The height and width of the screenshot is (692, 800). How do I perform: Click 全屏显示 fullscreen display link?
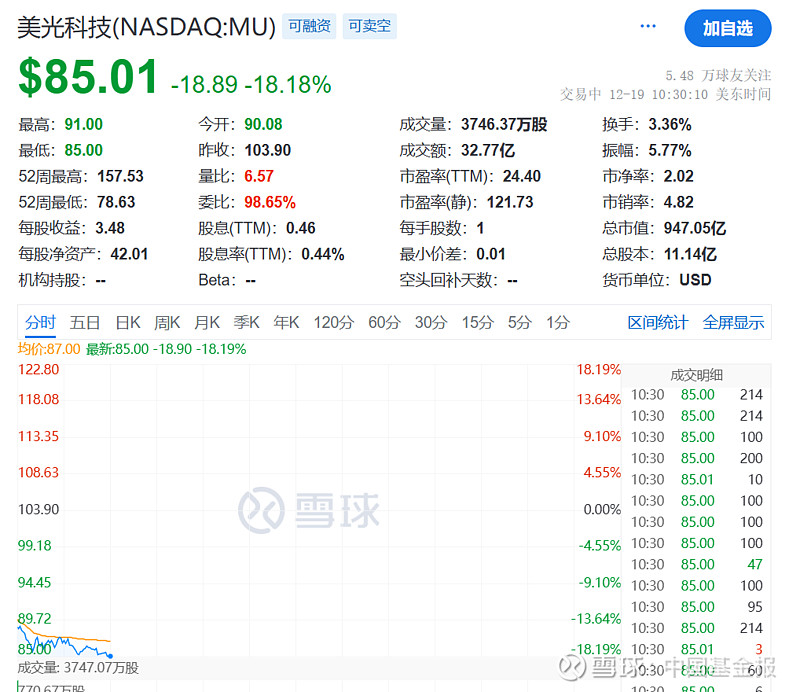point(733,322)
